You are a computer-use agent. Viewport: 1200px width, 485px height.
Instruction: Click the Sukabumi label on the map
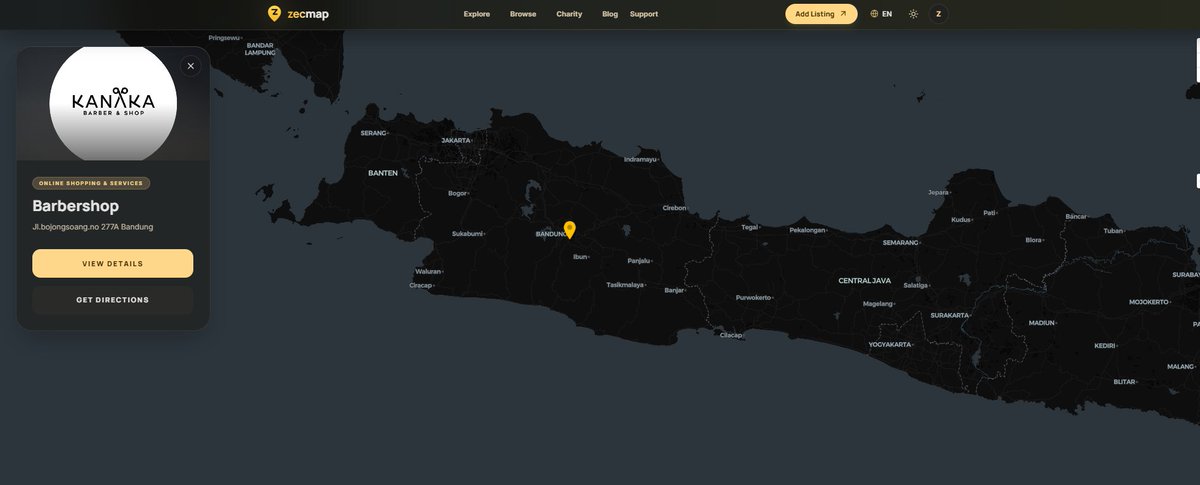[x=467, y=234]
